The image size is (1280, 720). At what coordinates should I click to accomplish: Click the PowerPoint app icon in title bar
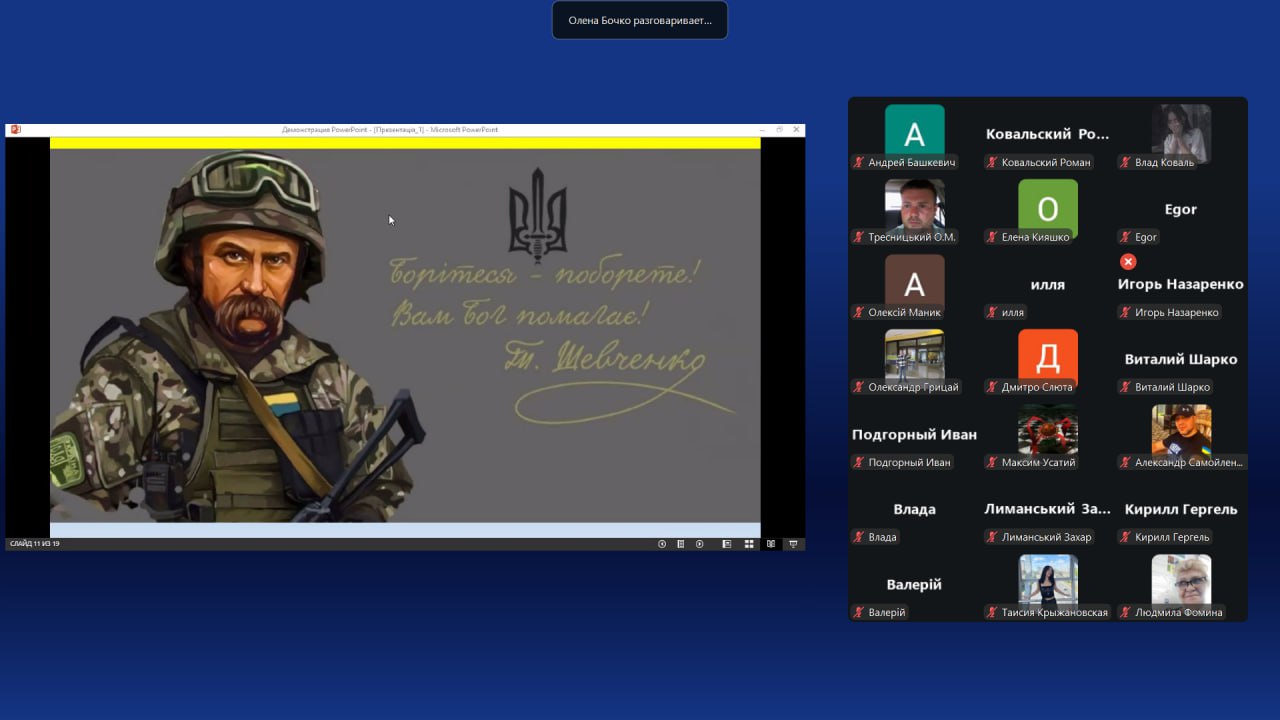[15, 129]
